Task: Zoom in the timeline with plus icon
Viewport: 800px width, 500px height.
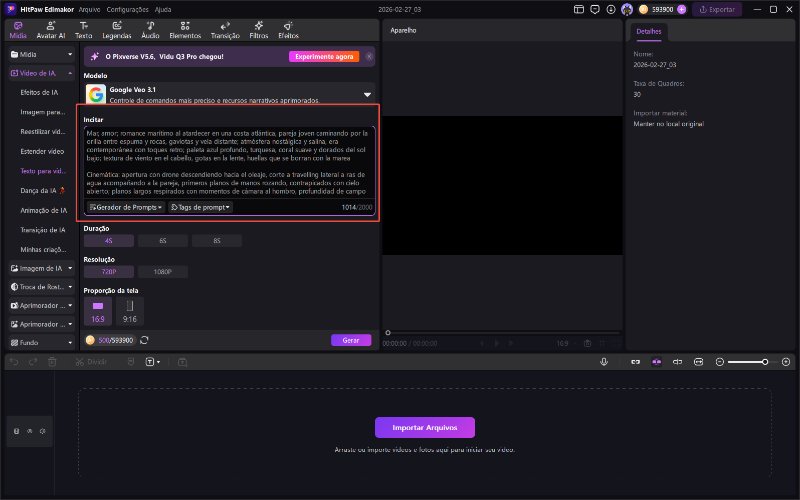Action: pyautogui.click(x=786, y=362)
